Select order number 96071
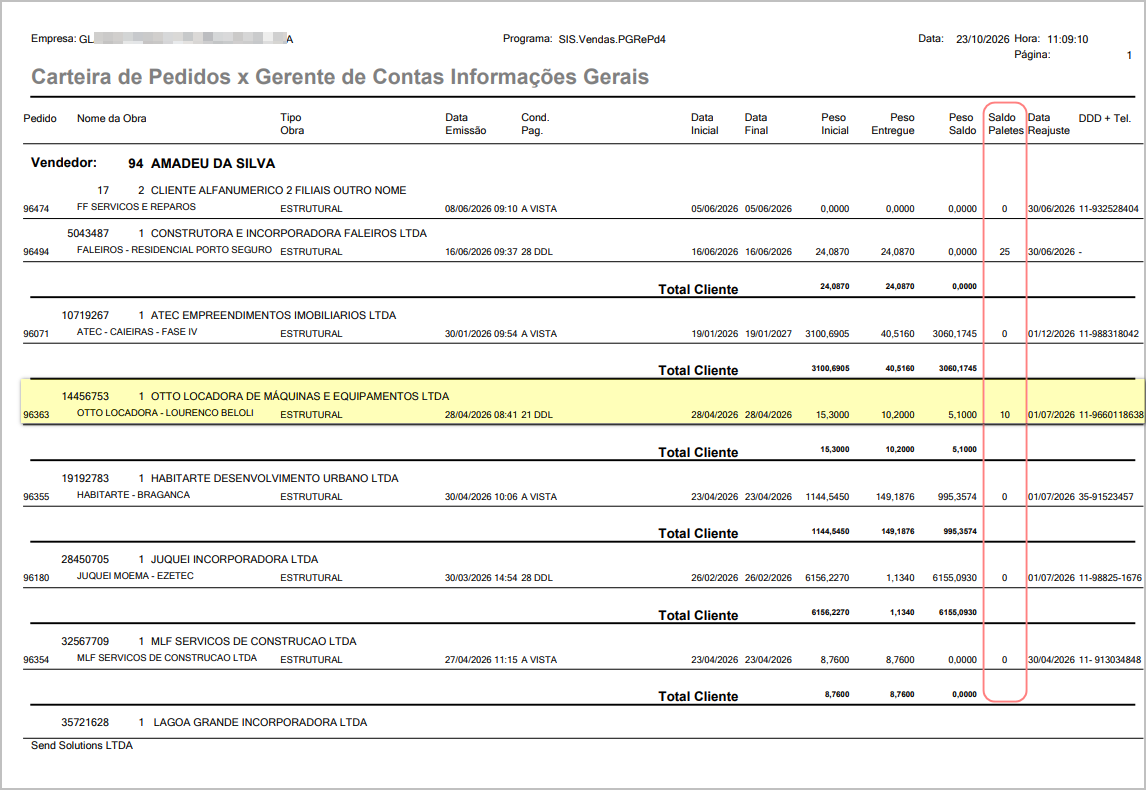 click(x=36, y=334)
